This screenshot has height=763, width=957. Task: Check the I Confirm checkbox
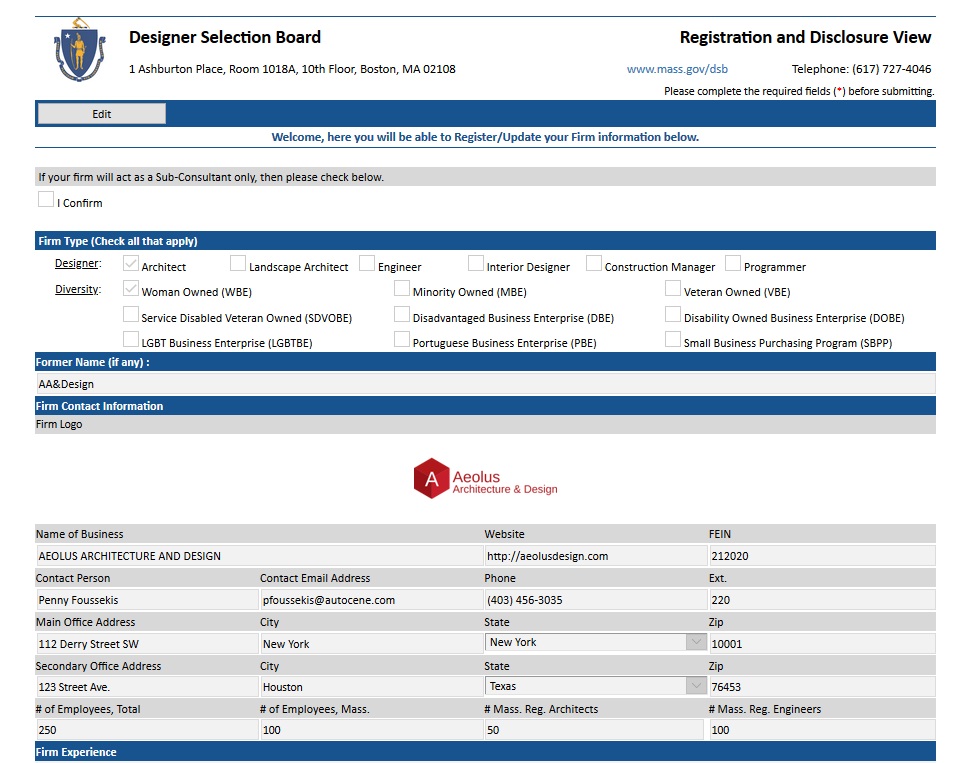coord(46,200)
